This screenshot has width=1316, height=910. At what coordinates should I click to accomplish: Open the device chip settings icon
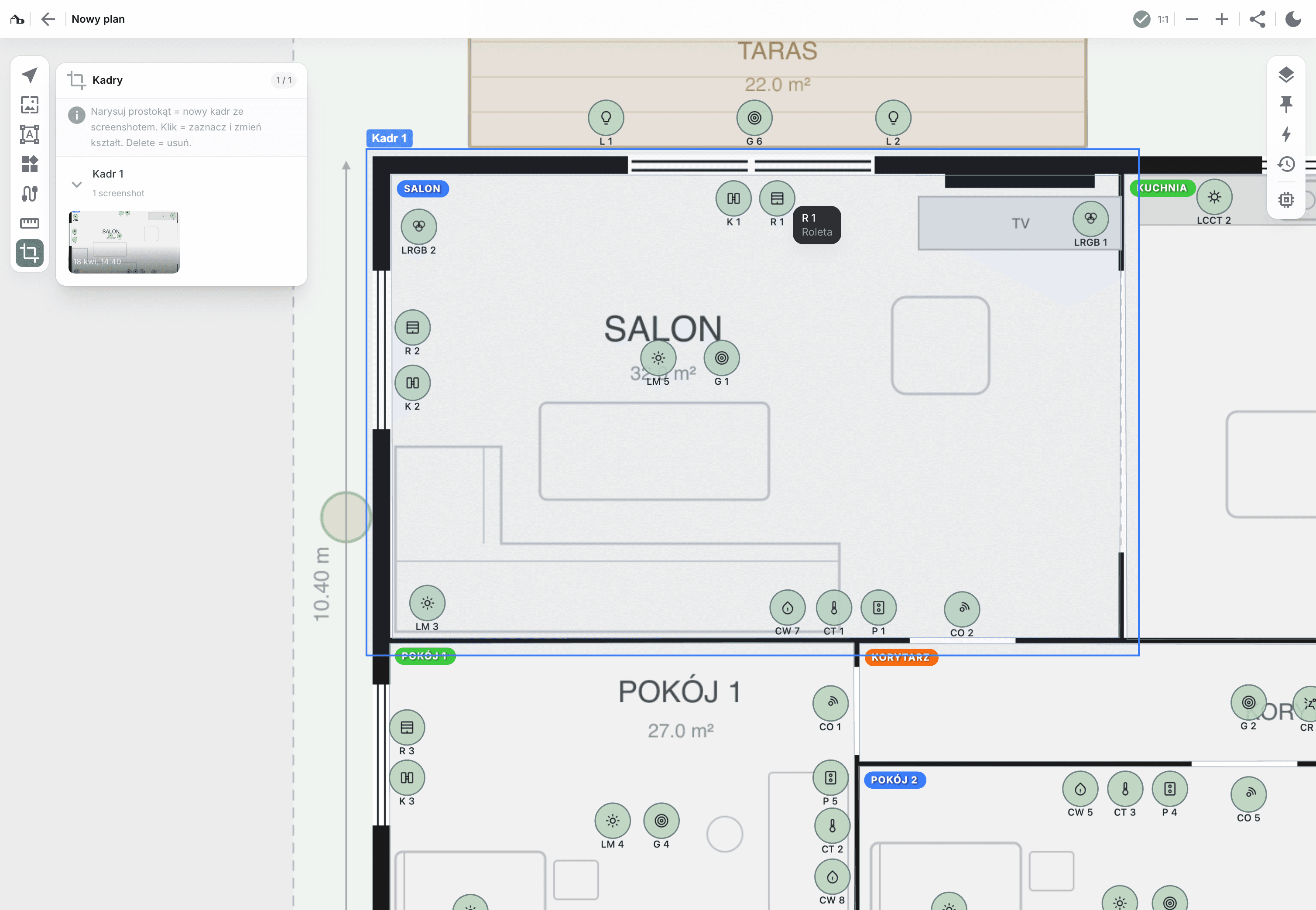1287,199
